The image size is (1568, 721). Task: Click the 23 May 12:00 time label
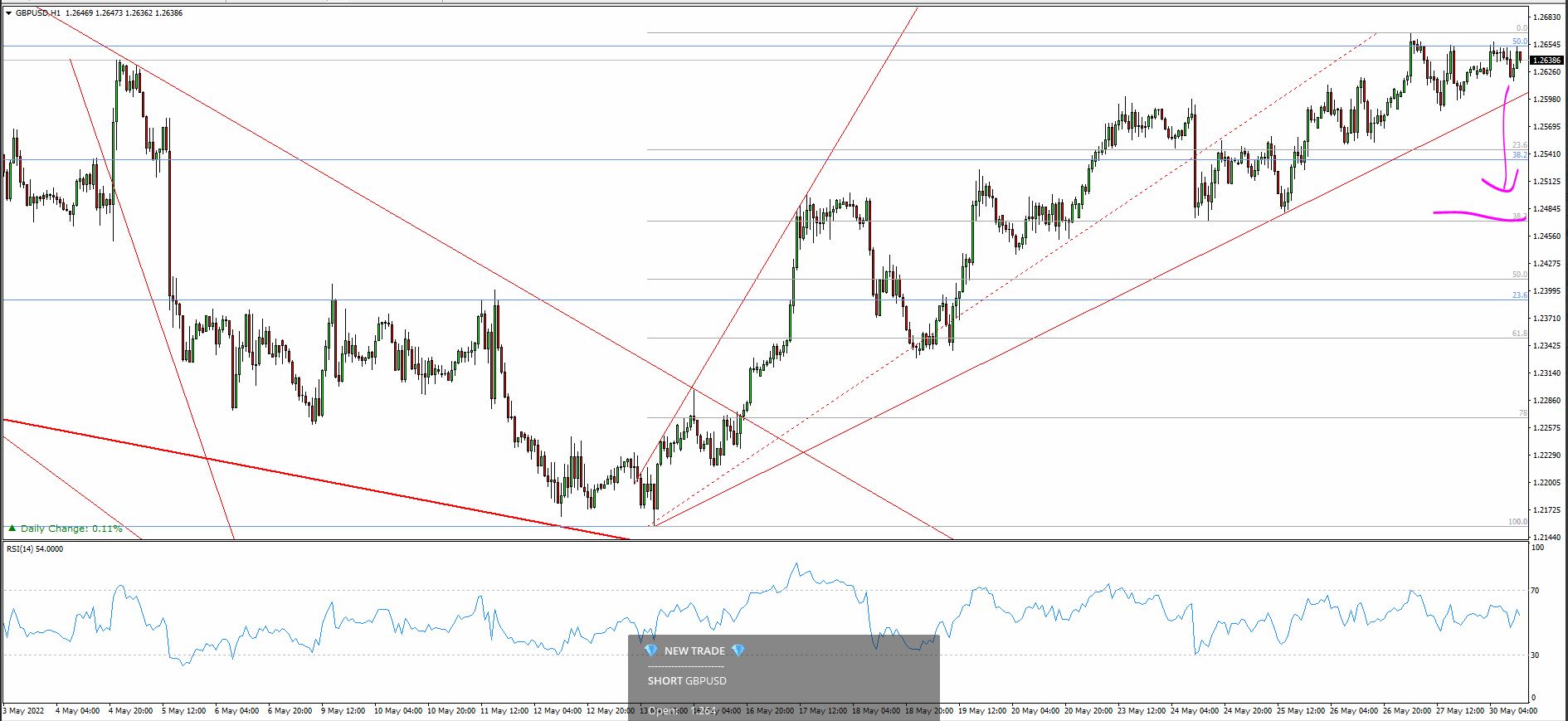[x=1143, y=711]
